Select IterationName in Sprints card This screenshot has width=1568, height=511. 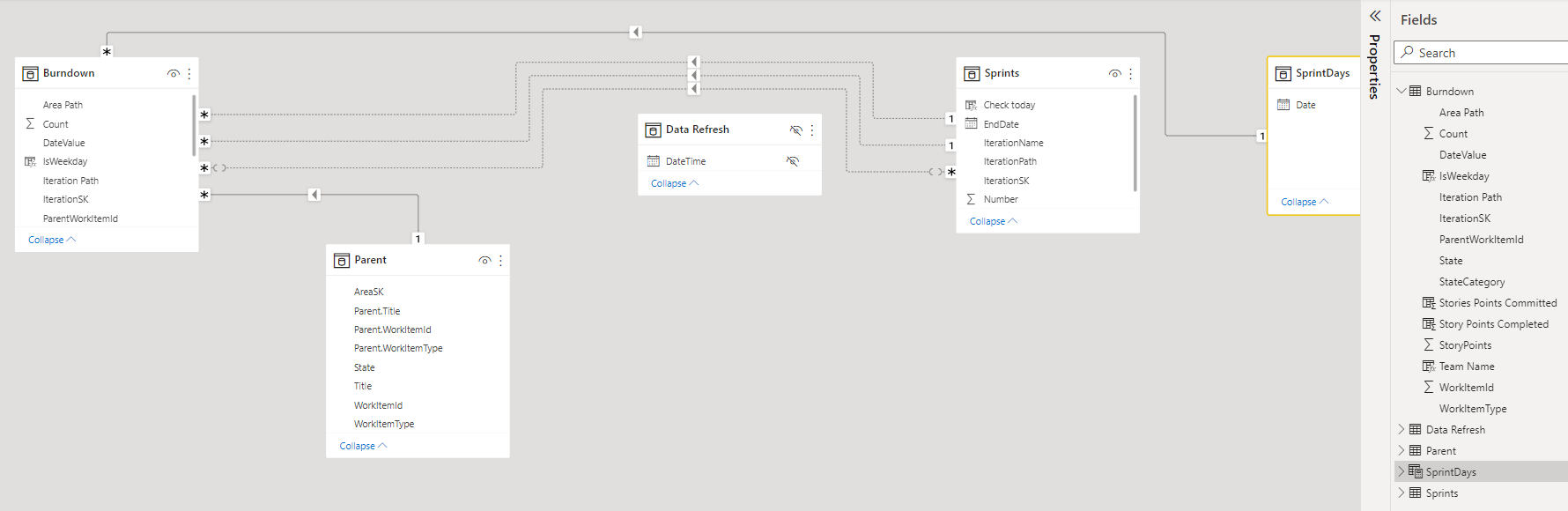click(1013, 143)
